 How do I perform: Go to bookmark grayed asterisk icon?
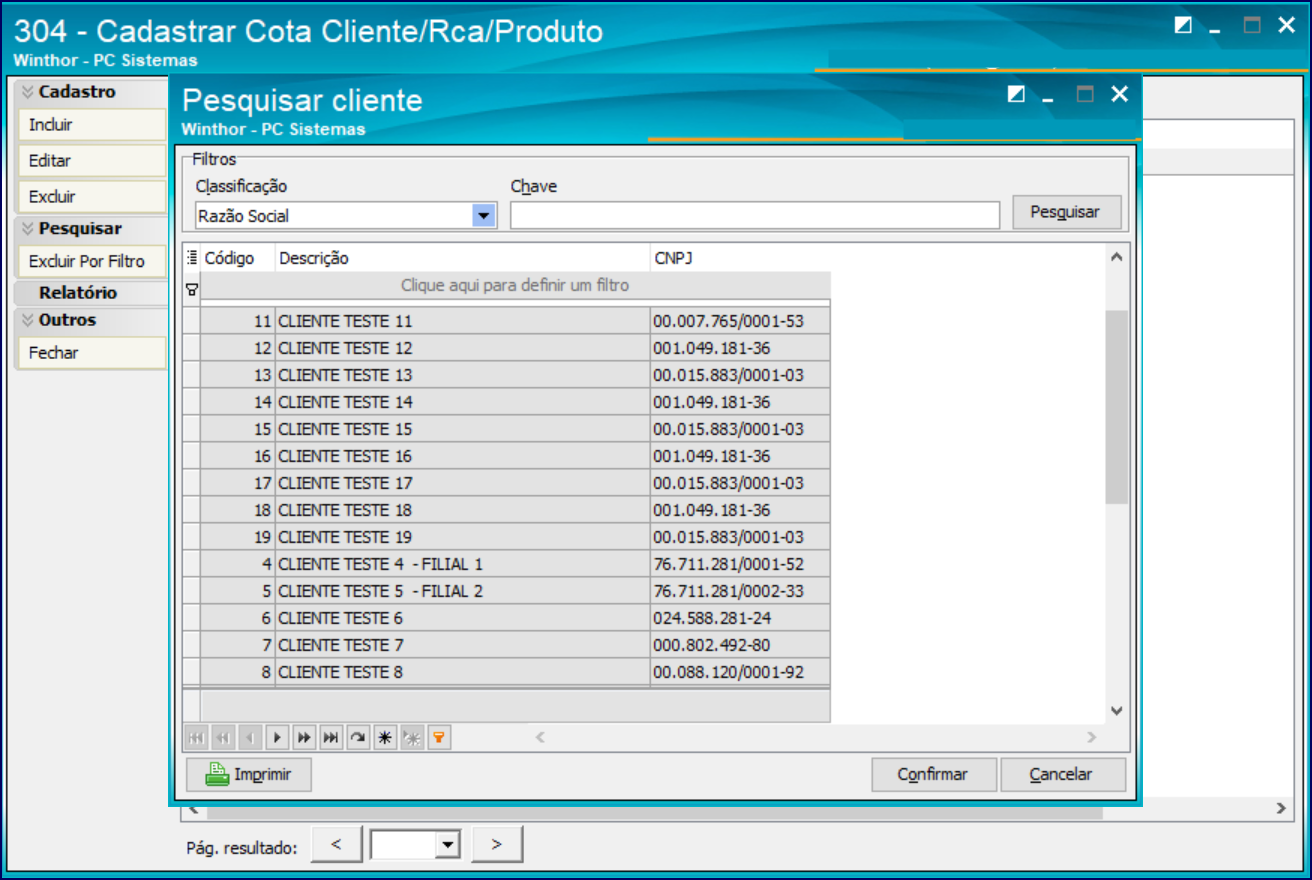tap(412, 738)
